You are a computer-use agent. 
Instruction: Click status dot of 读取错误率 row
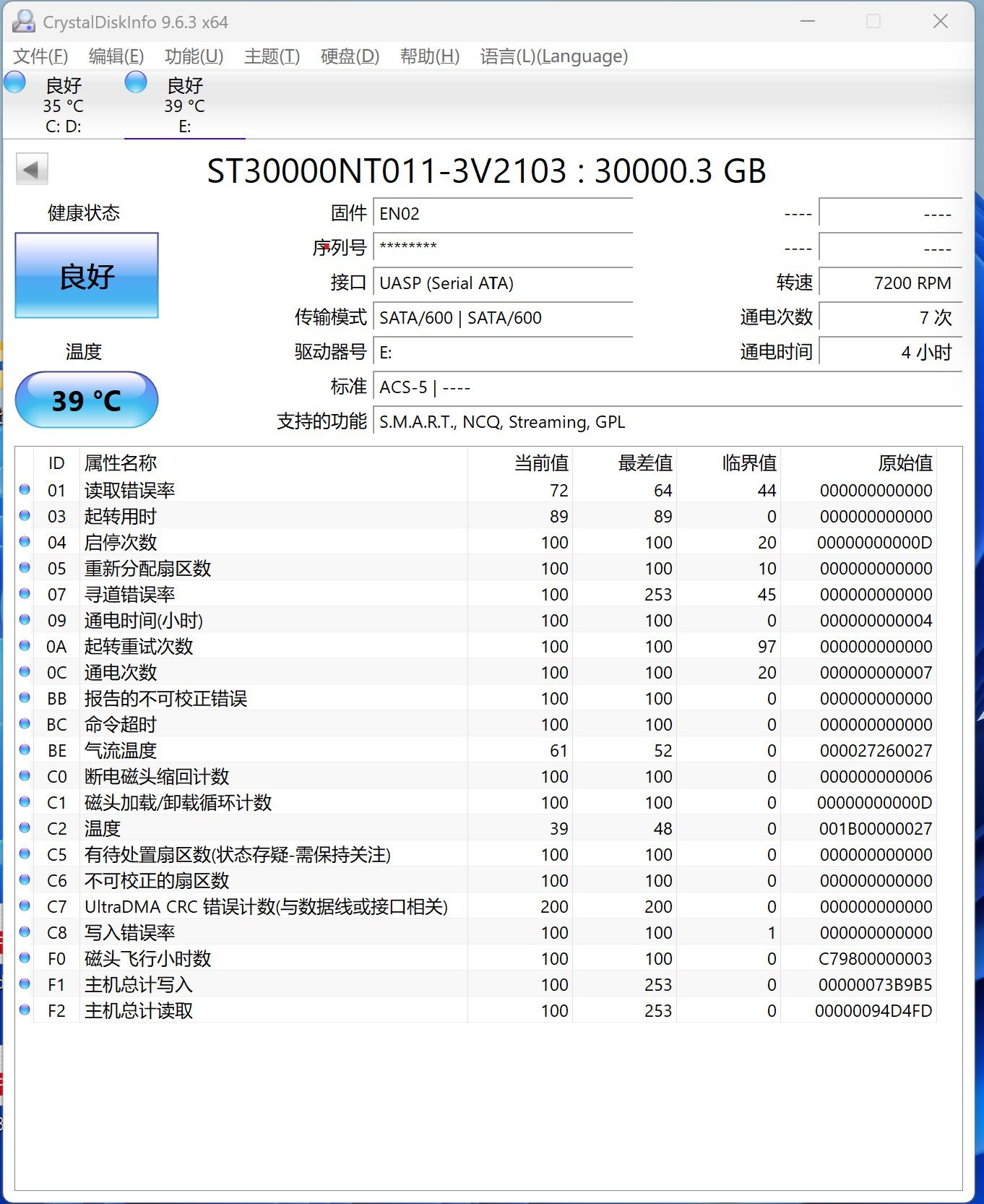(25, 490)
